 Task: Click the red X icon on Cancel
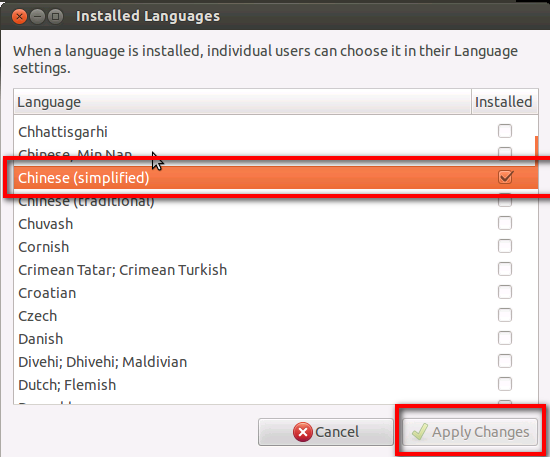[x=303, y=432]
